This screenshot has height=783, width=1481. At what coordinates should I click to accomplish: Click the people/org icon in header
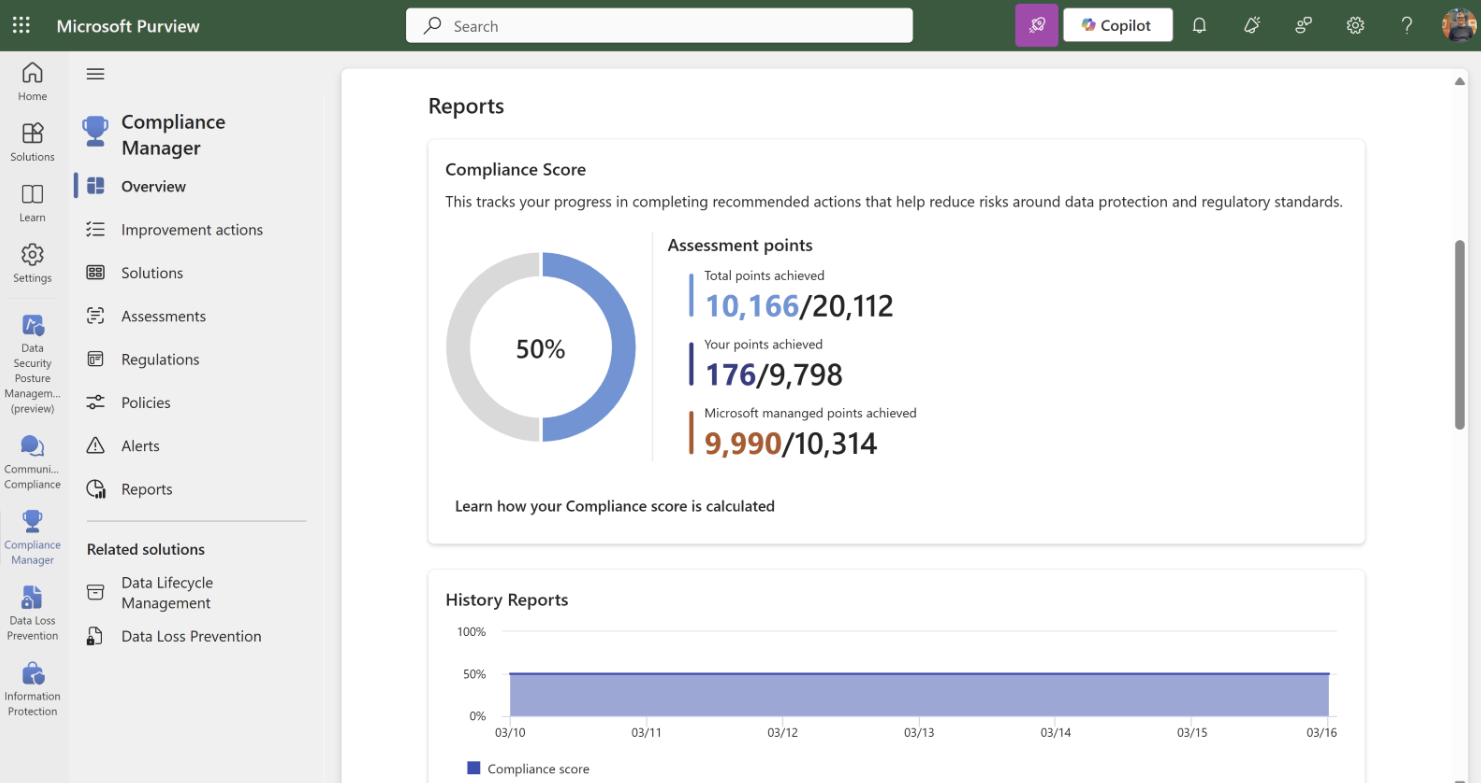[1303, 26]
